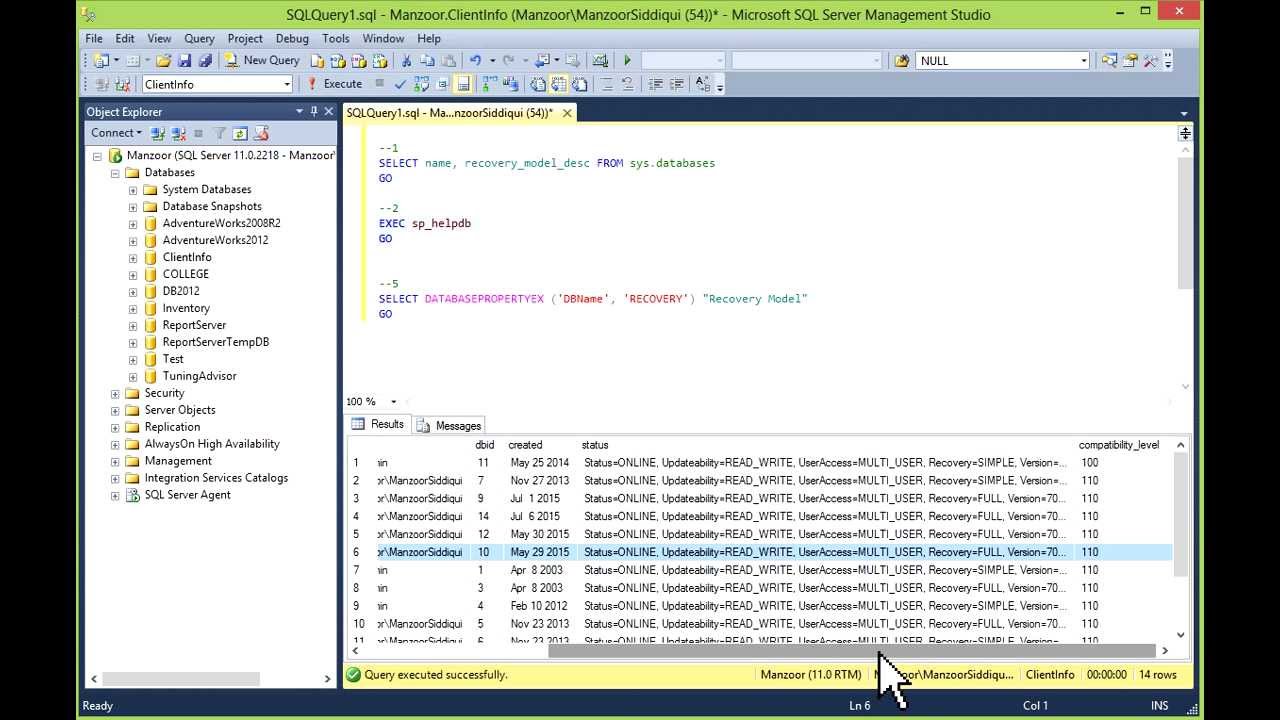This screenshot has width=1280, height=720.
Task: Expand the AdventureWorks2012 database node
Action: click(133, 240)
